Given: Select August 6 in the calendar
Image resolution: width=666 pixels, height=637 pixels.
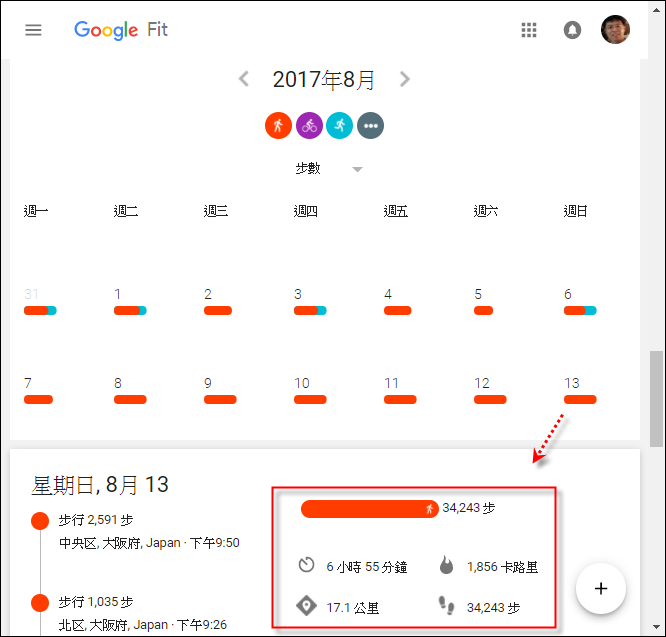Looking at the screenshot, I should coord(568,294).
